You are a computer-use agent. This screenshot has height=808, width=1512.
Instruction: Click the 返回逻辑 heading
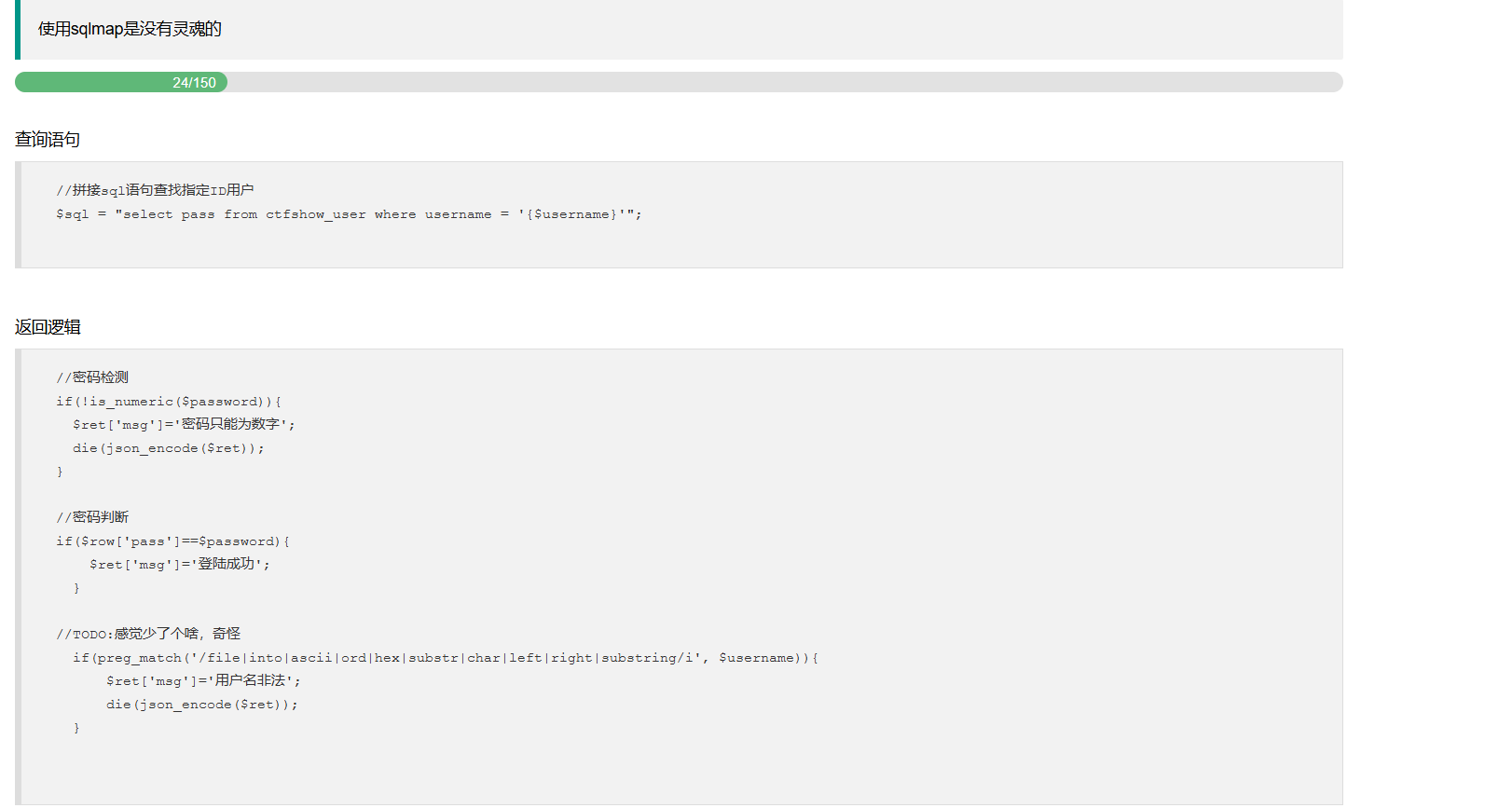pos(48,327)
